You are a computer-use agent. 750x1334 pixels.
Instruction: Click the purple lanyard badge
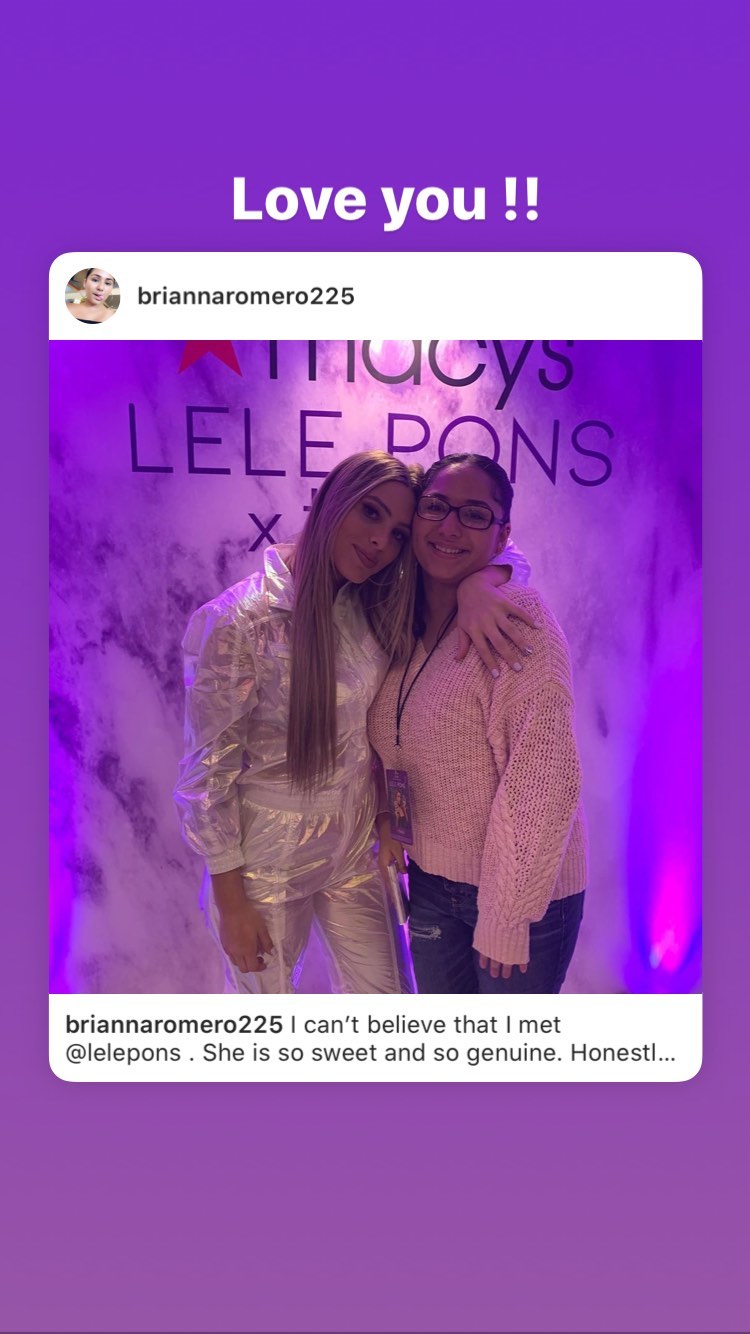tap(399, 805)
